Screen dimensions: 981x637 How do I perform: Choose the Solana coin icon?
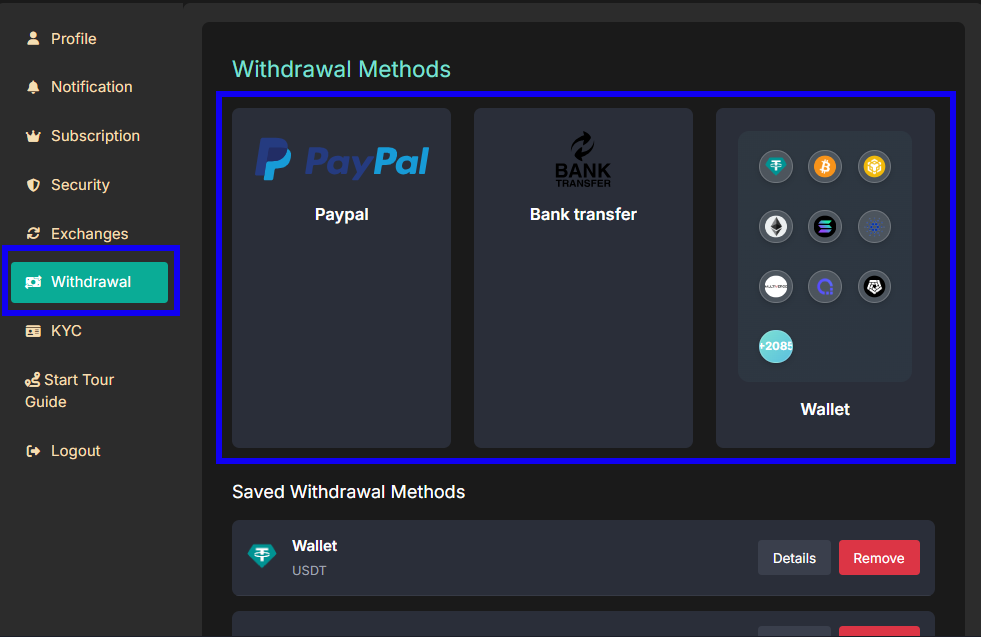point(825,227)
